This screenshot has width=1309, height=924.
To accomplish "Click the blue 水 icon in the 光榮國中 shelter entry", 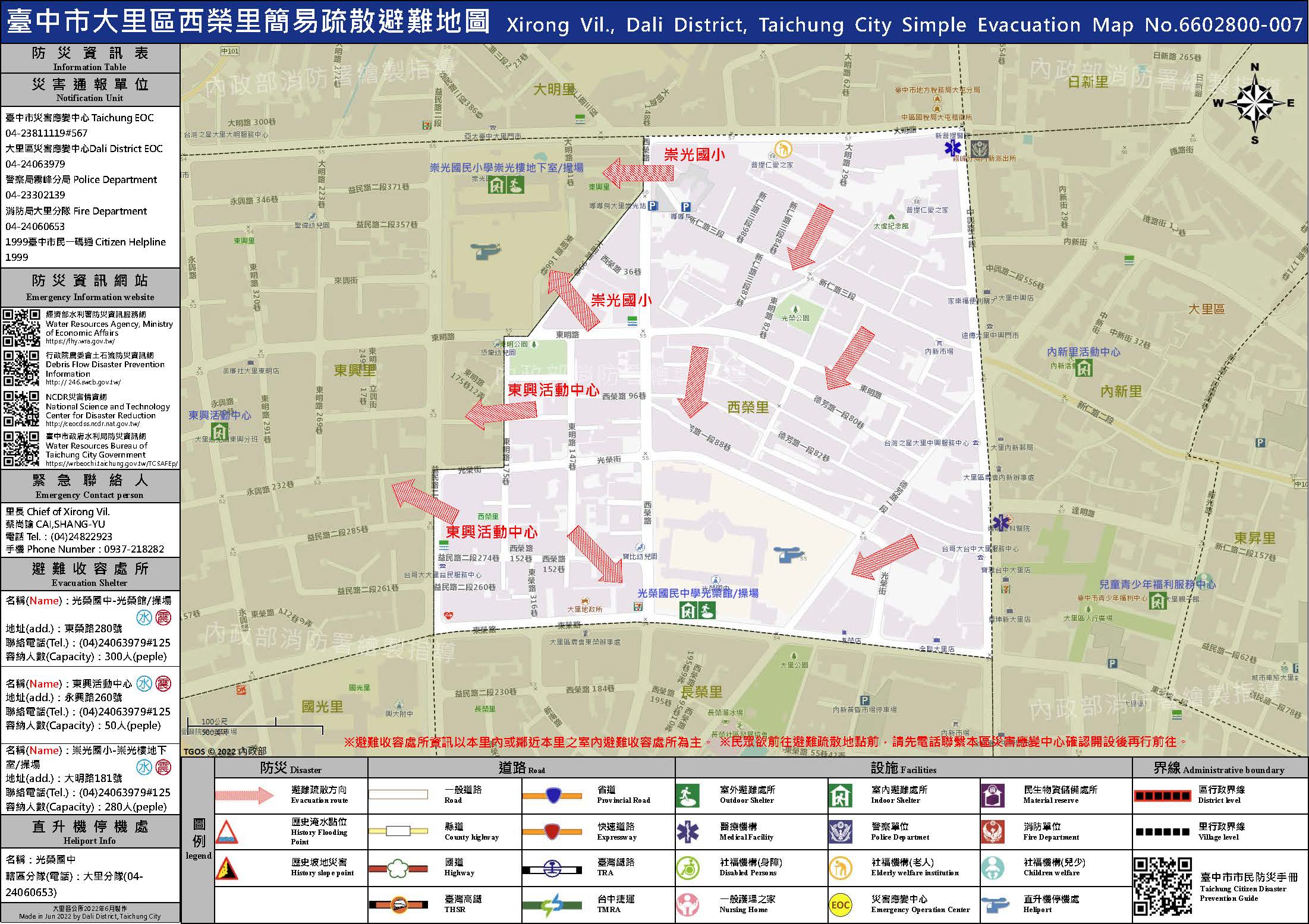I will coord(144,618).
